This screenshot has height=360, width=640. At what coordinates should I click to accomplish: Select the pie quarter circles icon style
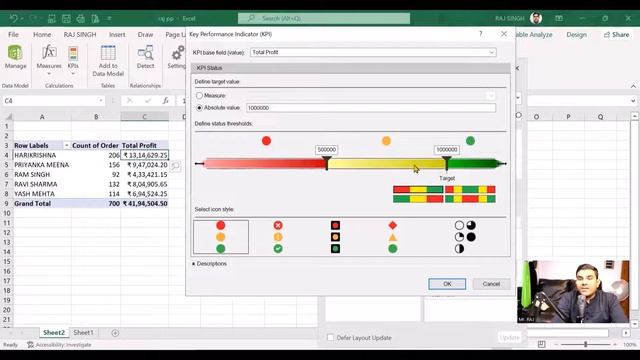(465, 237)
